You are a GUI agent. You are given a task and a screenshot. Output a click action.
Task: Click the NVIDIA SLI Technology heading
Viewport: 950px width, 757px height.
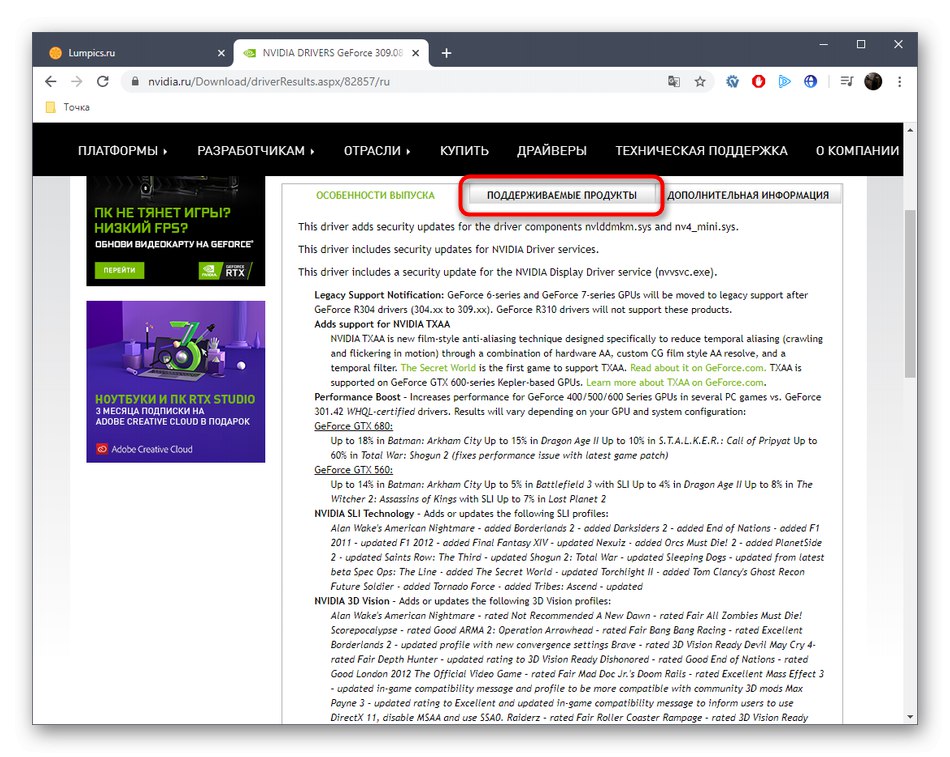(x=364, y=513)
